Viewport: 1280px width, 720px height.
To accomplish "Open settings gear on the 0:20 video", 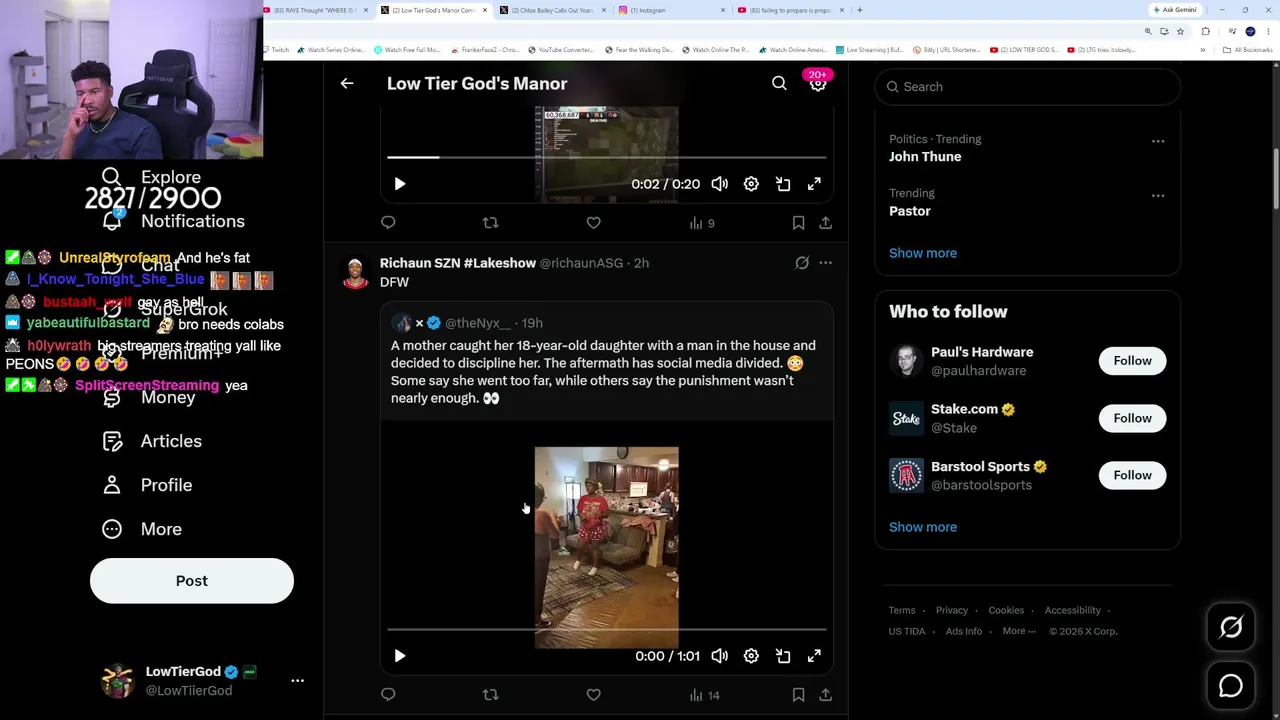I will click(x=751, y=184).
